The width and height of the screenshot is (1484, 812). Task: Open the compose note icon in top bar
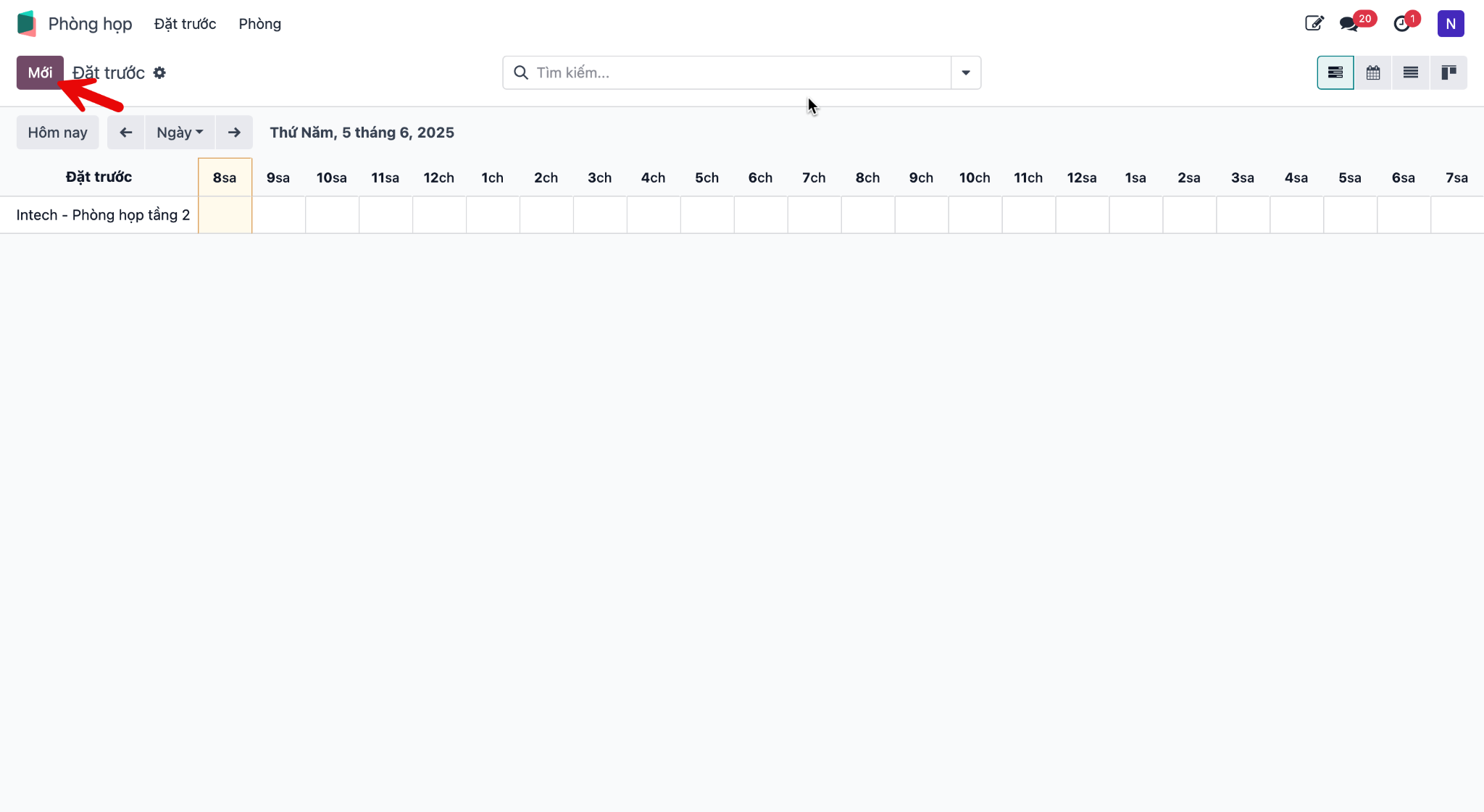(x=1314, y=23)
